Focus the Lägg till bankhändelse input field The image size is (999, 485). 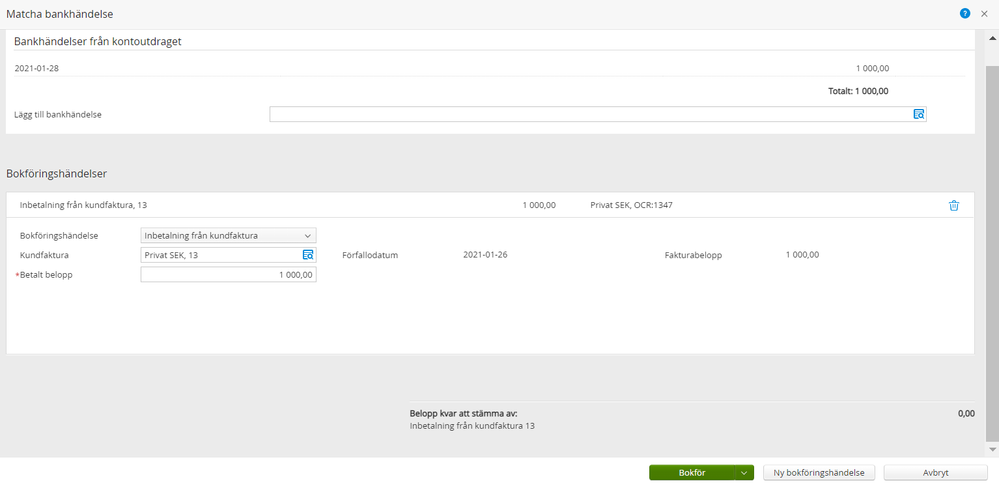pos(590,115)
